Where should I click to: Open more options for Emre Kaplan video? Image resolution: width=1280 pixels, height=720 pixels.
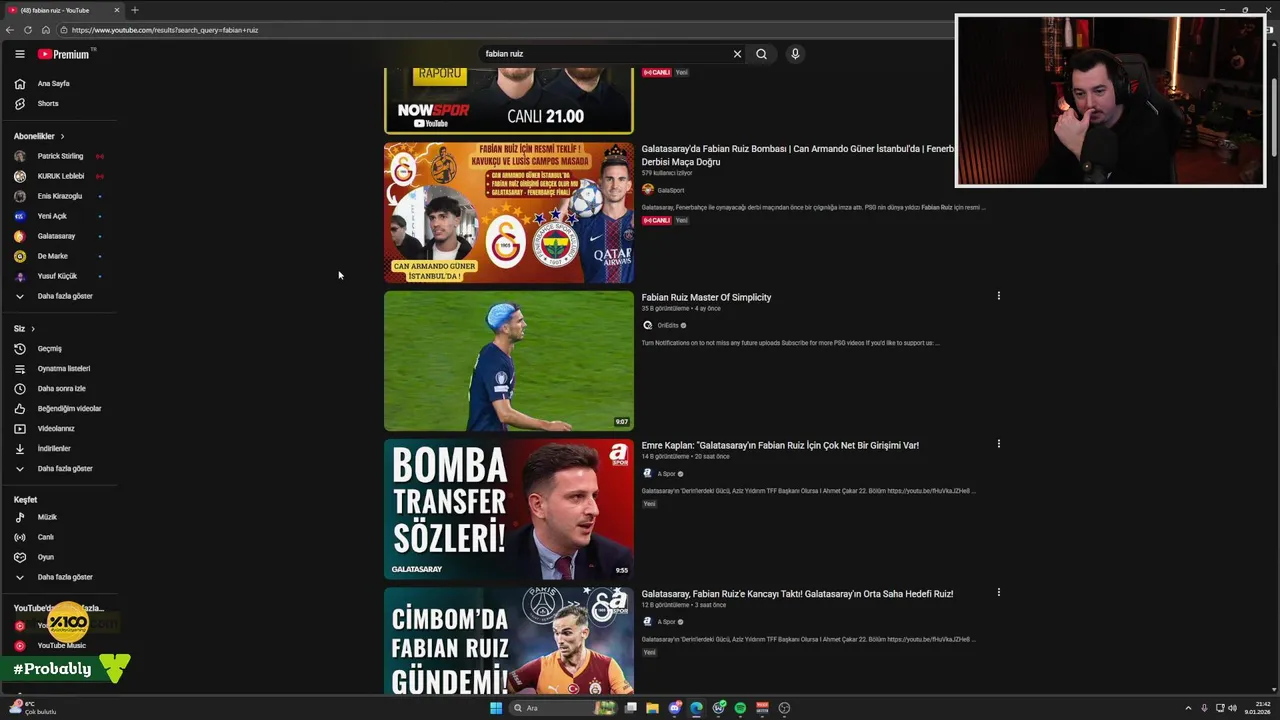pyautogui.click(x=998, y=444)
